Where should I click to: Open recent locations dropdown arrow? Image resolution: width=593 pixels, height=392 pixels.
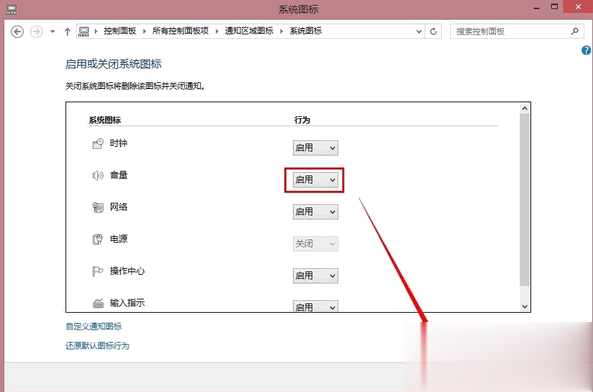[x=52, y=31]
